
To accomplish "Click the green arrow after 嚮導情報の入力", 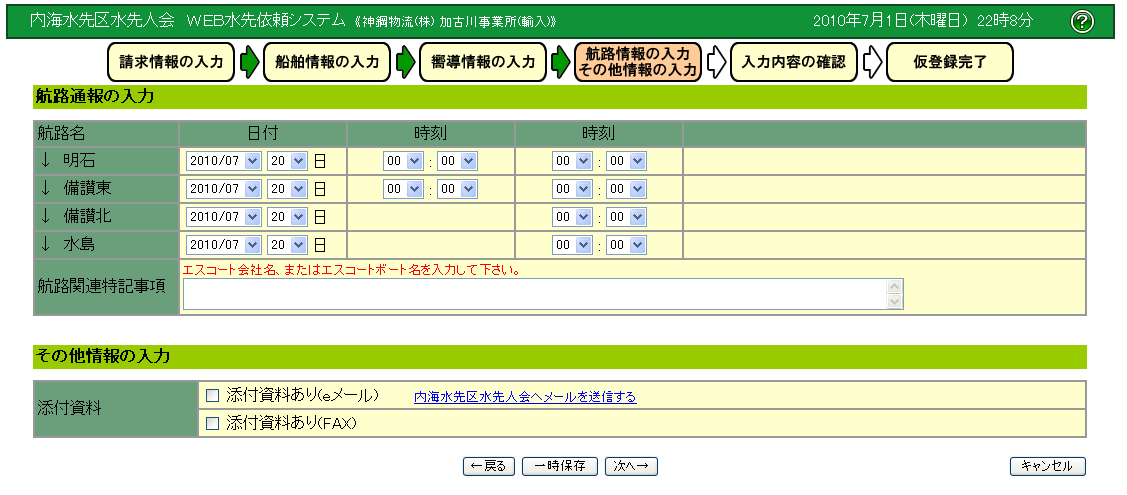I will 561,62.
